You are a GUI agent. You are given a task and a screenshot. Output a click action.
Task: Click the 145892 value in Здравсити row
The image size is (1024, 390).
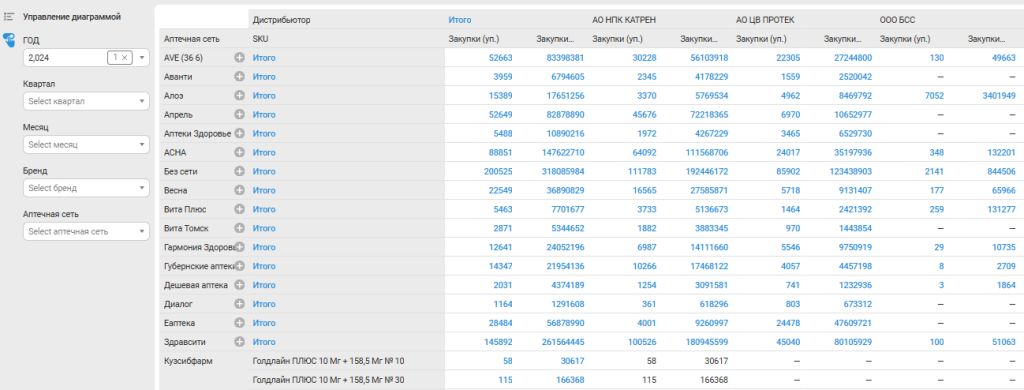[x=499, y=342]
